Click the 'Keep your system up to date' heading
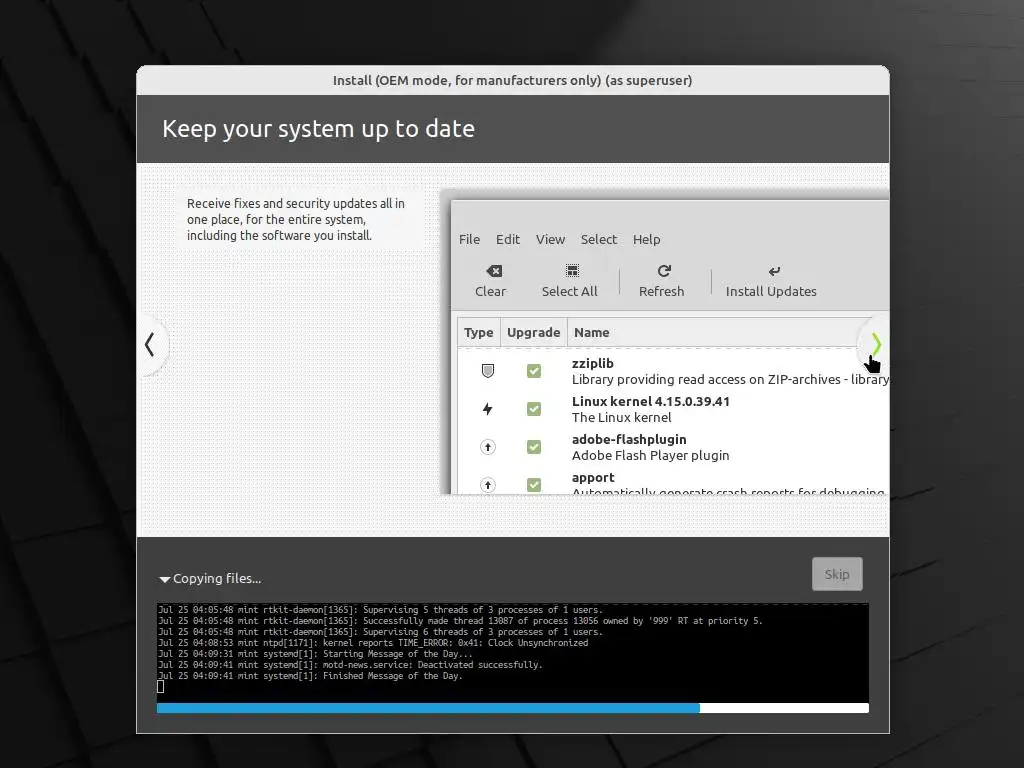Screen dimensions: 1024x768 pyautogui.click(x=318, y=129)
